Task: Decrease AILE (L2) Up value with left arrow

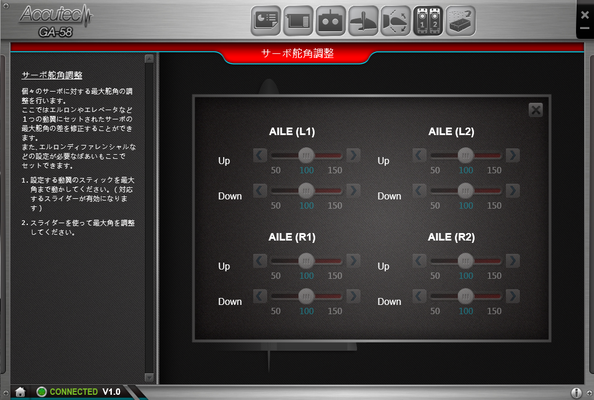Action: (419, 155)
